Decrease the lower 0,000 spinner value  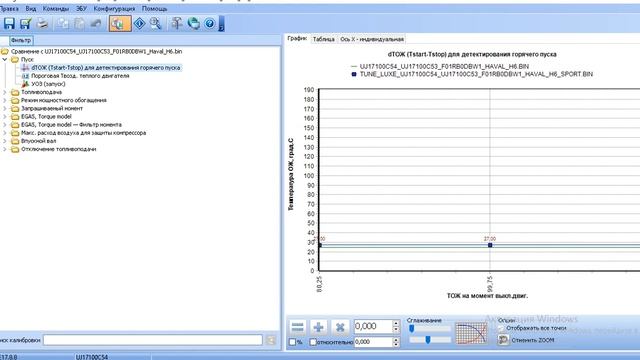(396, 344)
